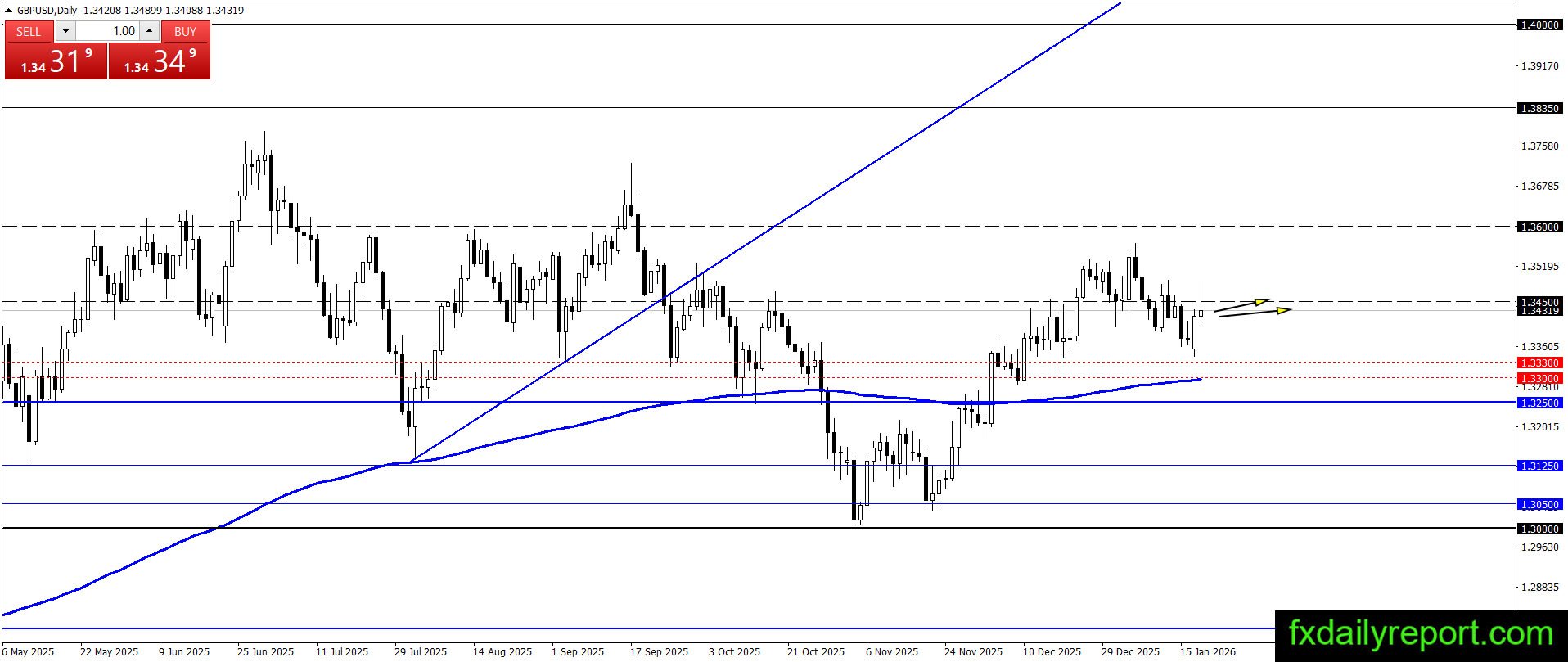The width and height of the screenshot is (1568, 662).
Task: Select the 1.40000 price level label
Action: tap(1540, 25)
